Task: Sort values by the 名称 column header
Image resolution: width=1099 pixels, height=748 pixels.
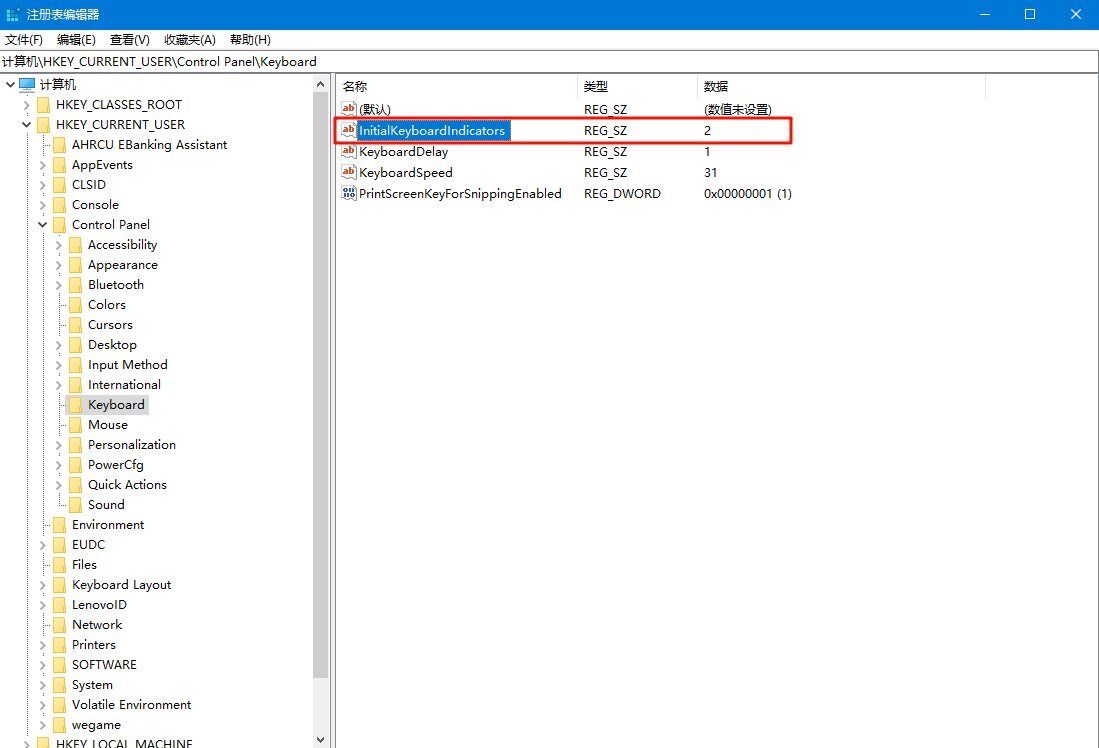Action: pyautogui.click(x=458, y=86)
